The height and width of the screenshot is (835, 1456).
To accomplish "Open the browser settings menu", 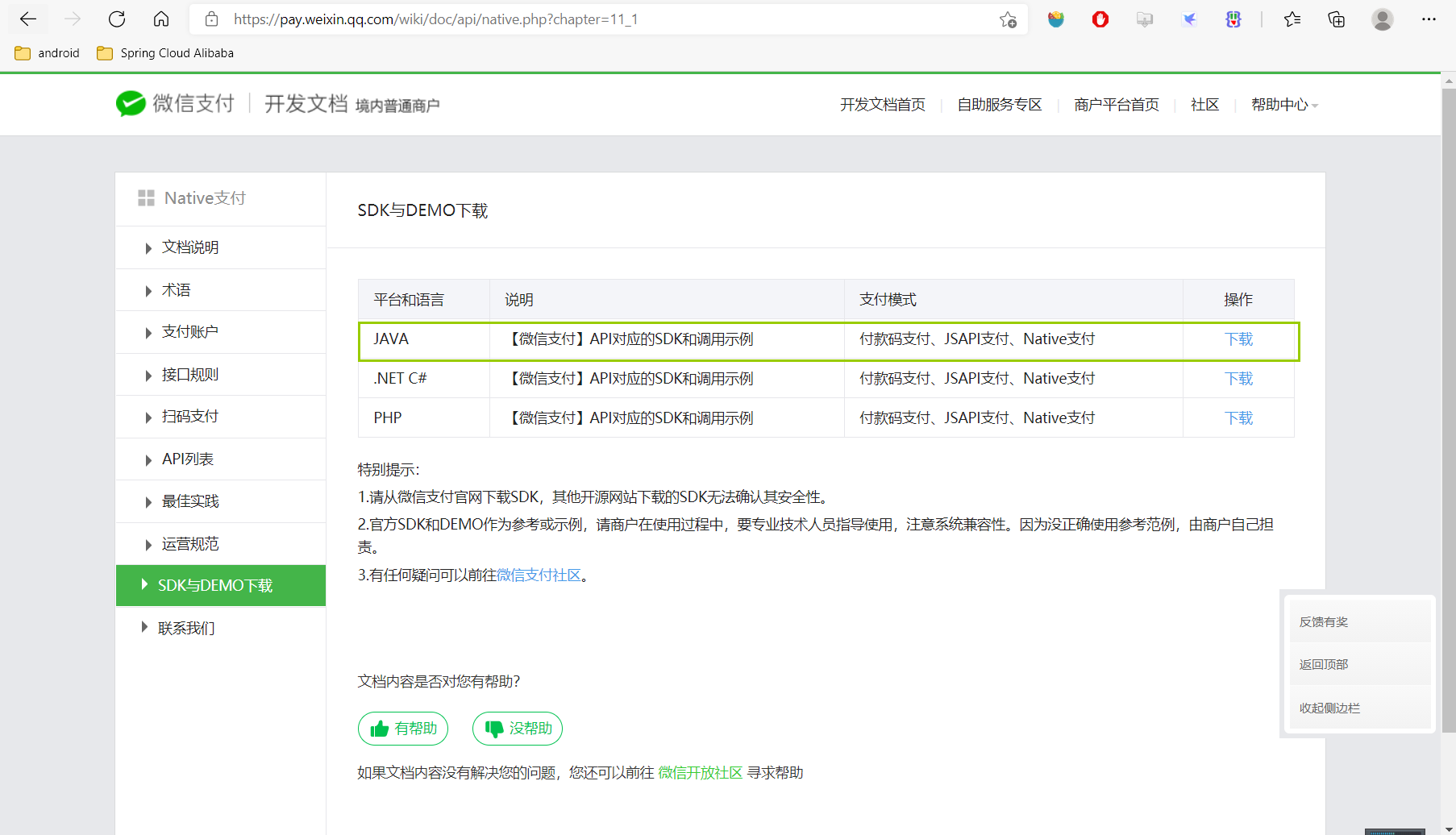I will click(1429, 19).
